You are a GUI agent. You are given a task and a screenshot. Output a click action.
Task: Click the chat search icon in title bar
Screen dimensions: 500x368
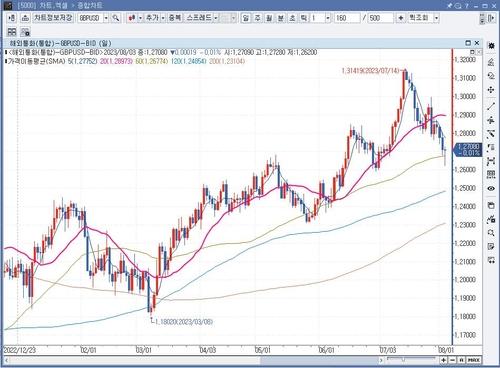point(458,6)
